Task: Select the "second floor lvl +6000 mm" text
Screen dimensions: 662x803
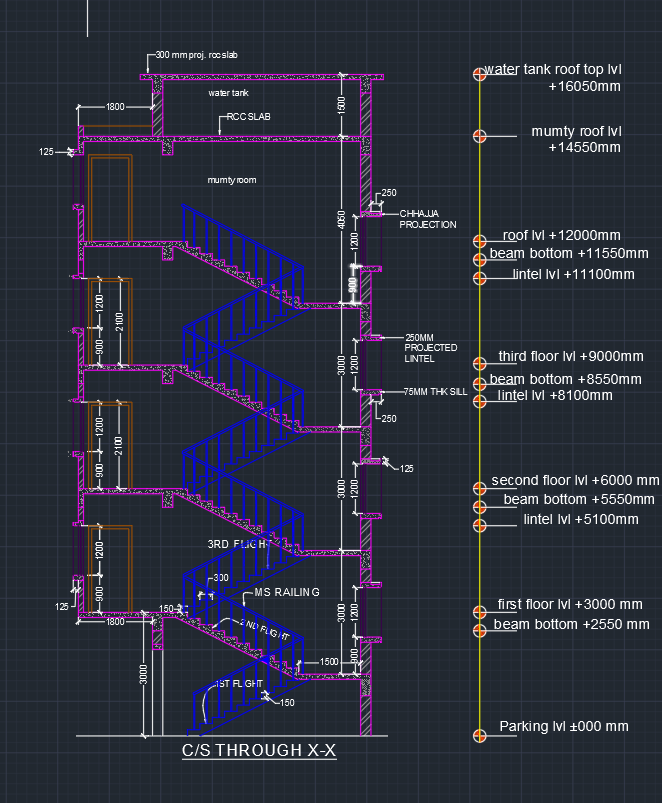Action: coord(575,480)
